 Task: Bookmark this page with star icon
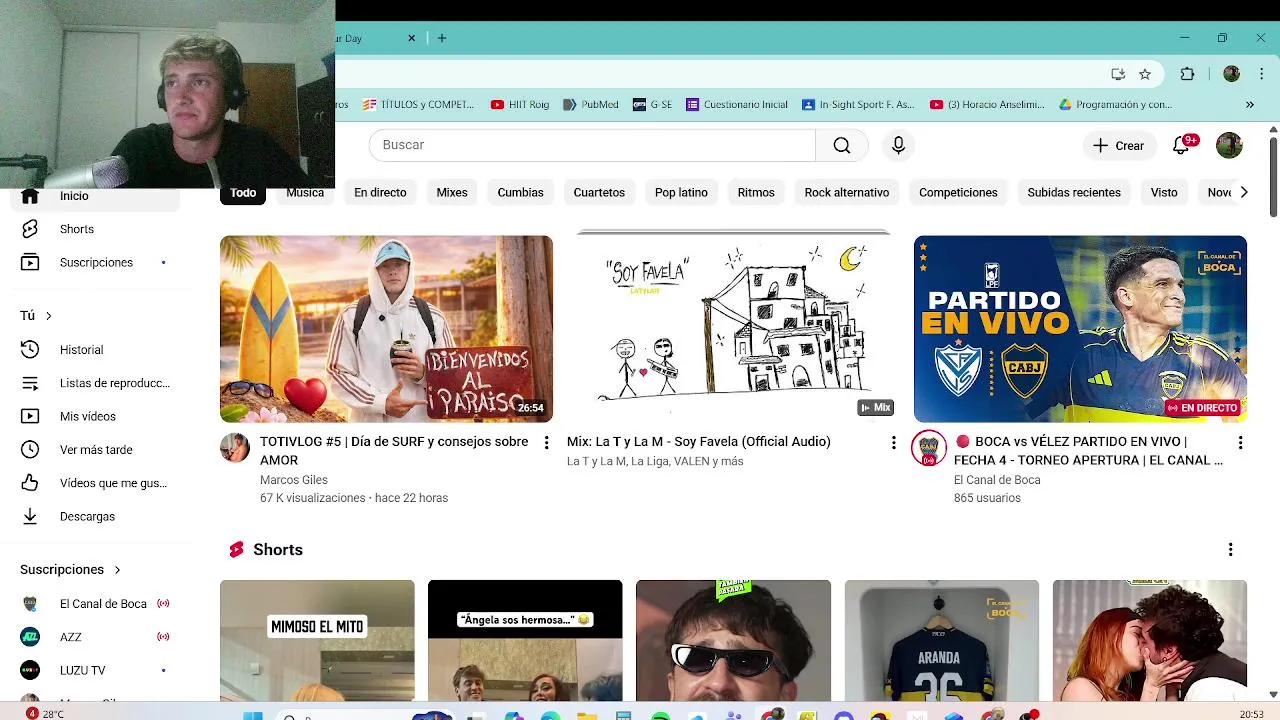(x=1145, y=74)
